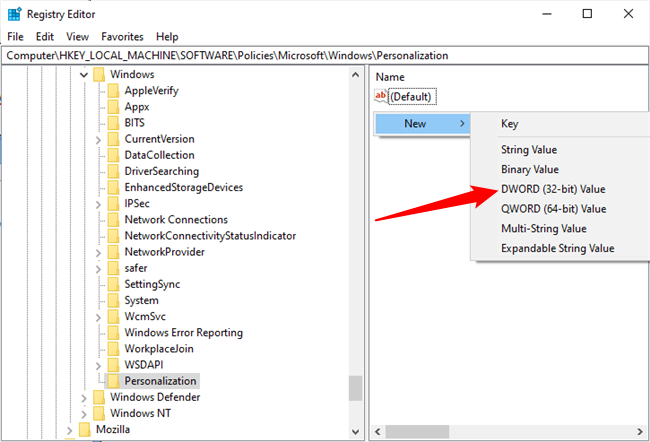Click the NetworkConnectivityStatusIndicator folder icon
This screenshot has width=650, height=442.
pos(113,236)
